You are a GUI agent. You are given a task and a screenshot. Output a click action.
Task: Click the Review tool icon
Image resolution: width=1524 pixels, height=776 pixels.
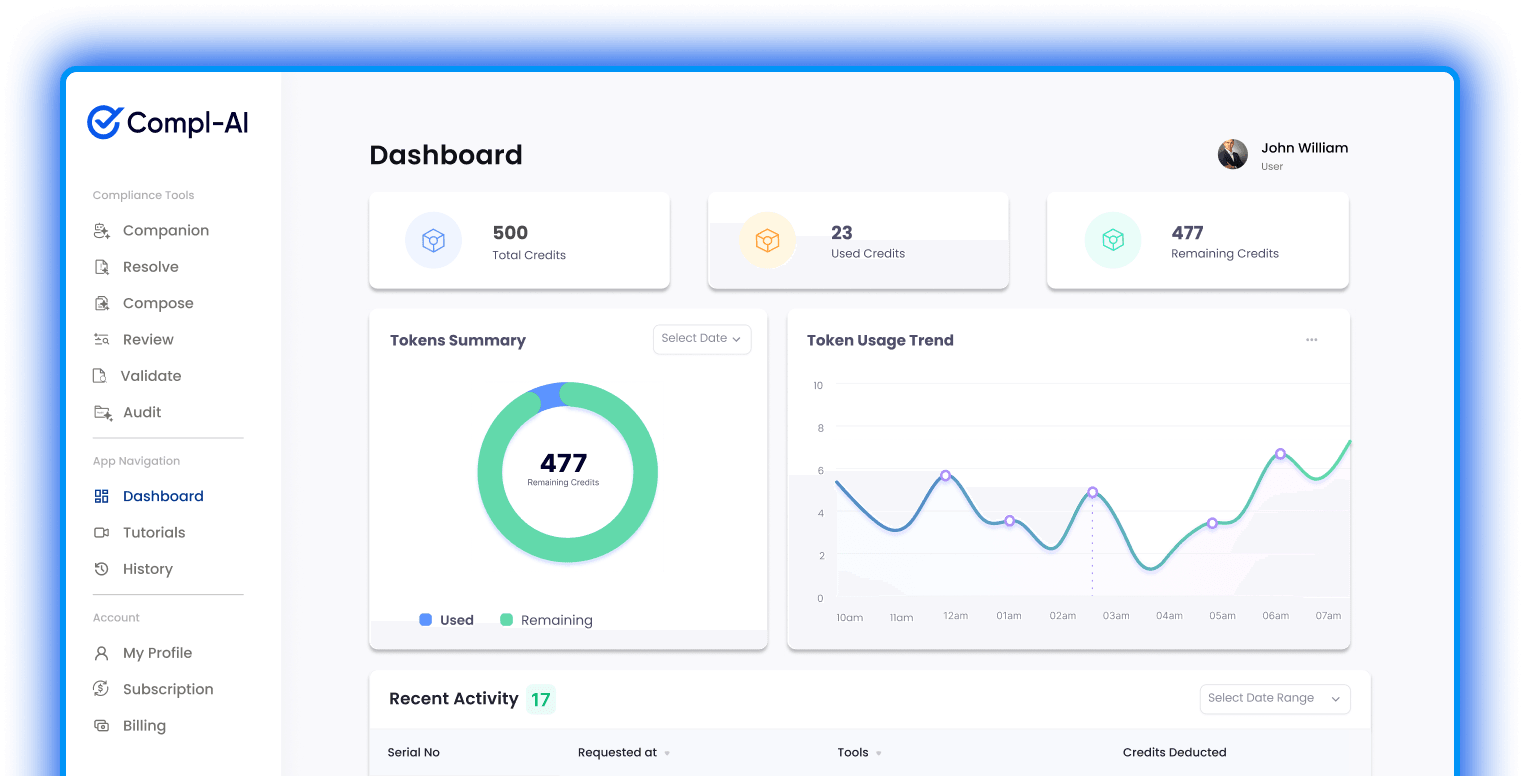101,340
